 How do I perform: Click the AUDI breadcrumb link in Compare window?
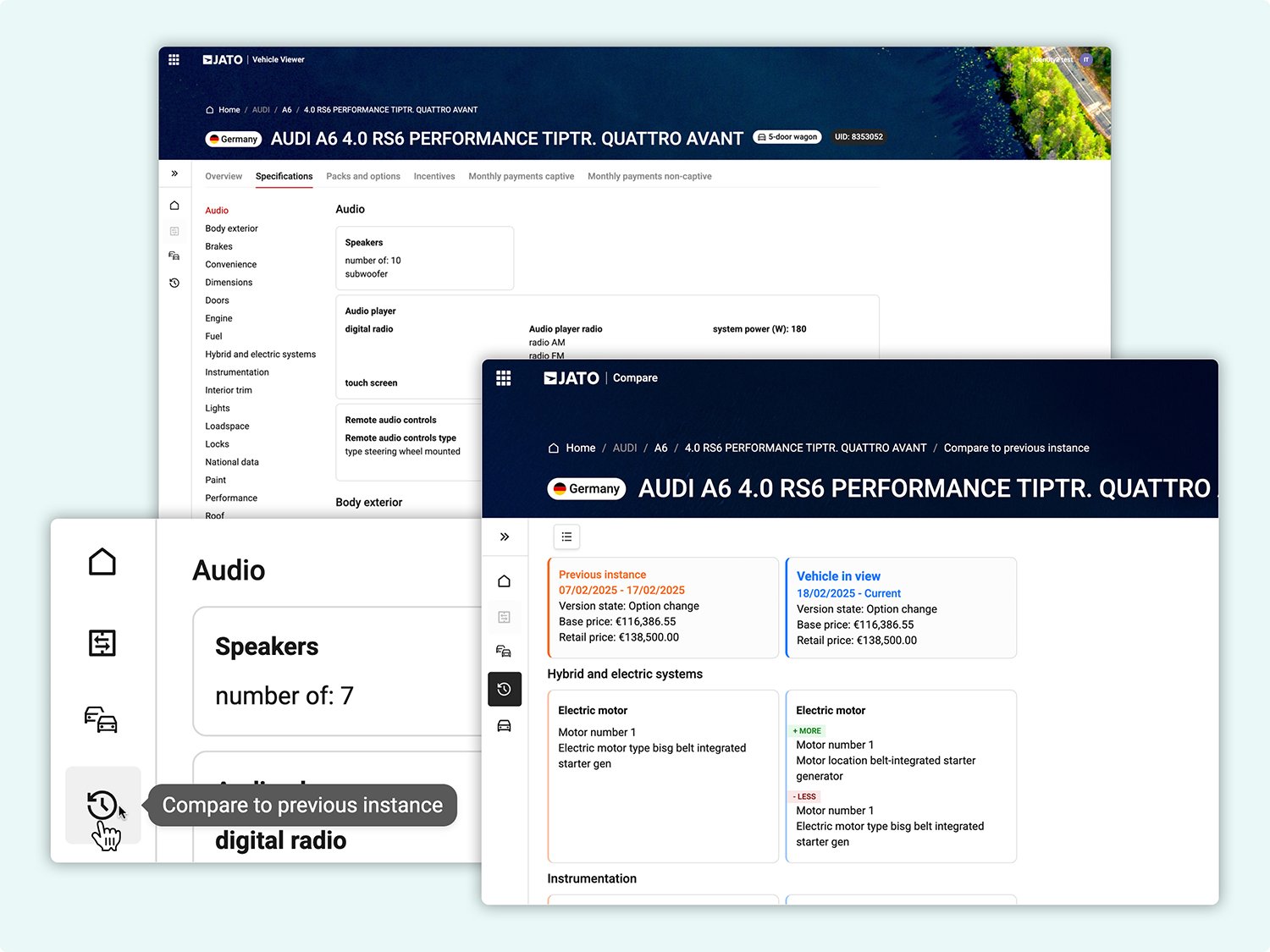click(625, 448)
